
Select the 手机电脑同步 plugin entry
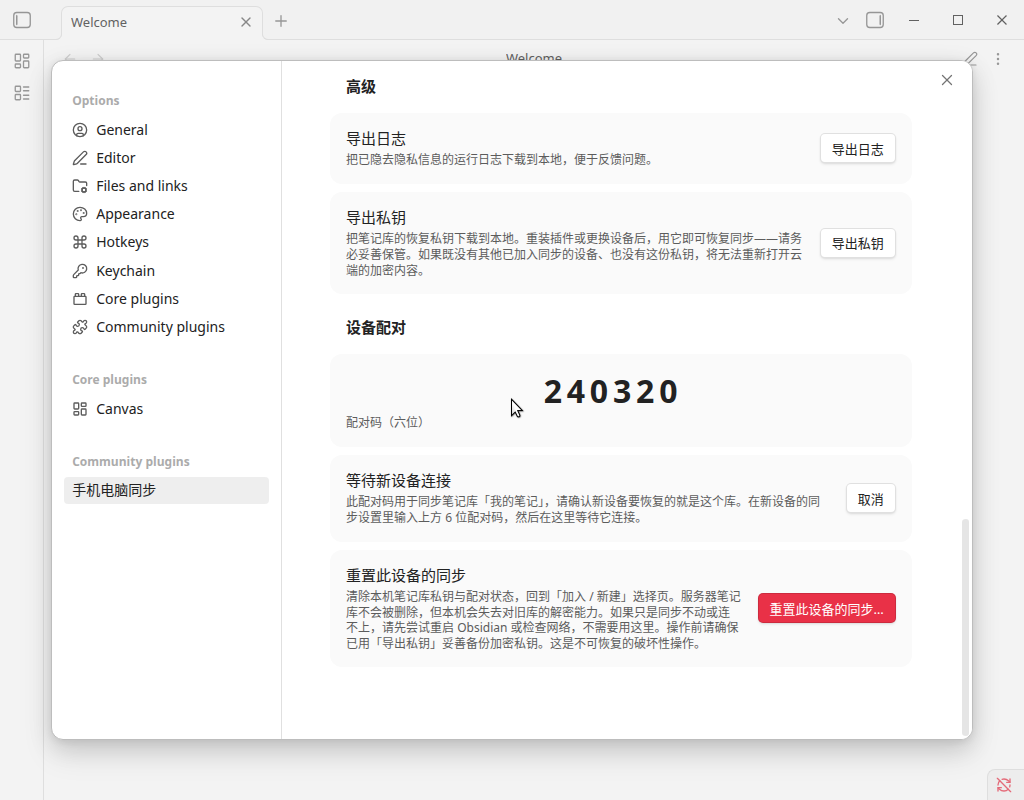click(x=166, y=490)
